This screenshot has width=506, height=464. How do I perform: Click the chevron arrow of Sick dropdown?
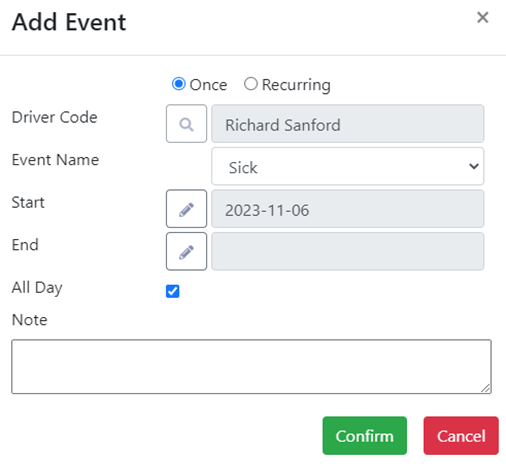click(474, 166)
